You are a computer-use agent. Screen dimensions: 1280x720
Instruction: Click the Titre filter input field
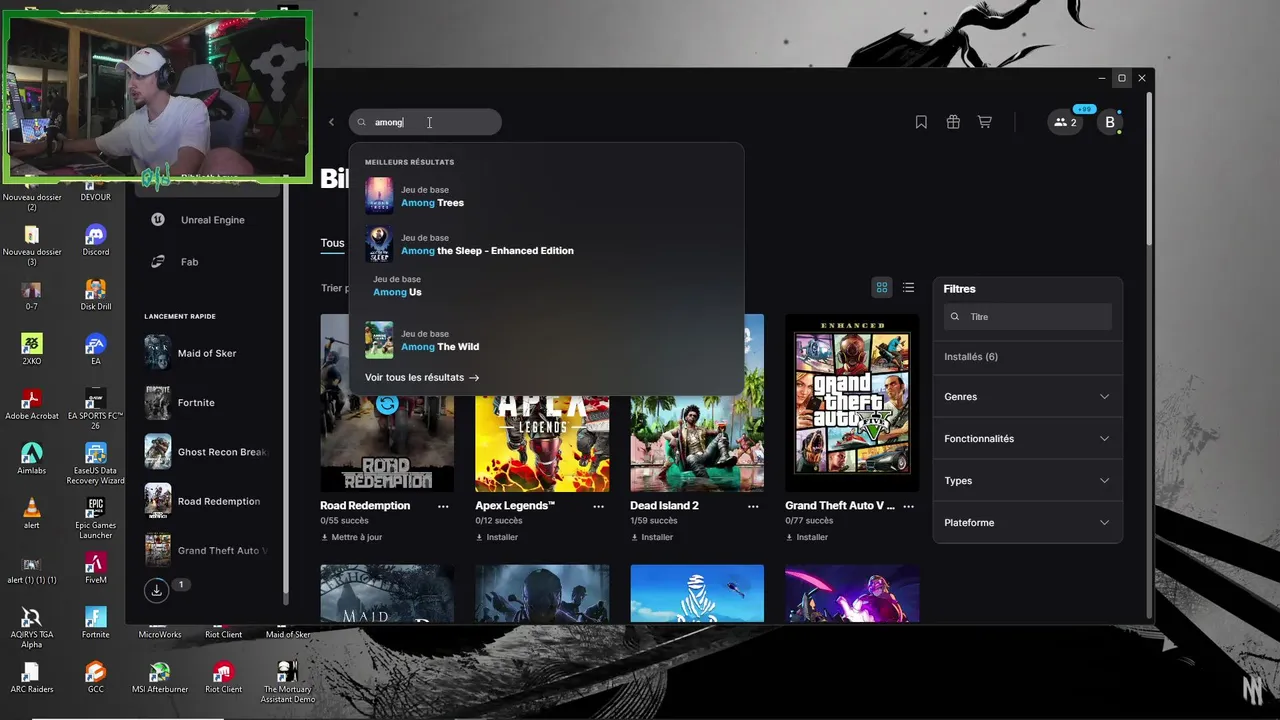point(1028,317)
